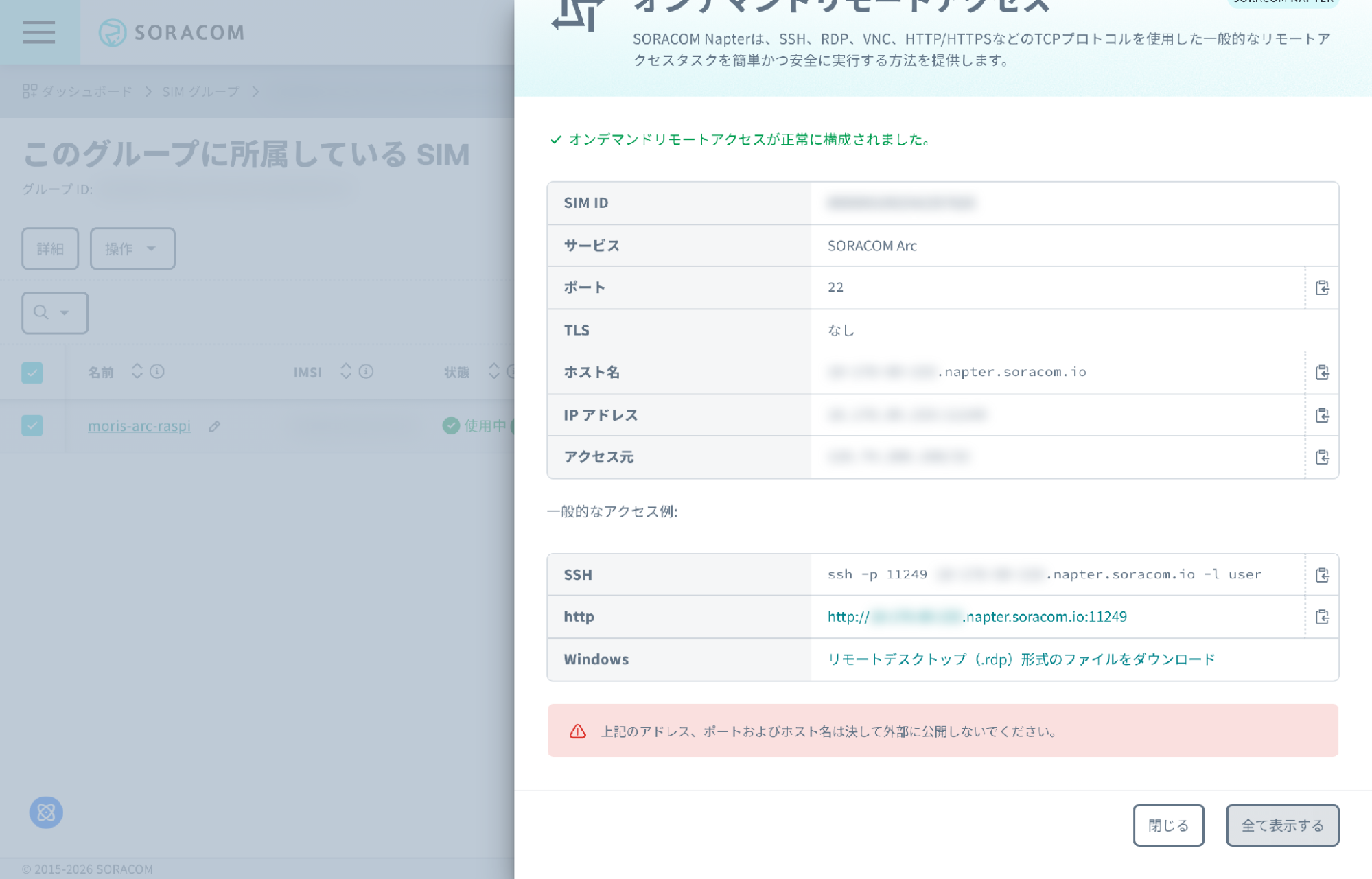Copy the port number 22
Viewport: 1372px width, 879px height.
[1322, 288]
